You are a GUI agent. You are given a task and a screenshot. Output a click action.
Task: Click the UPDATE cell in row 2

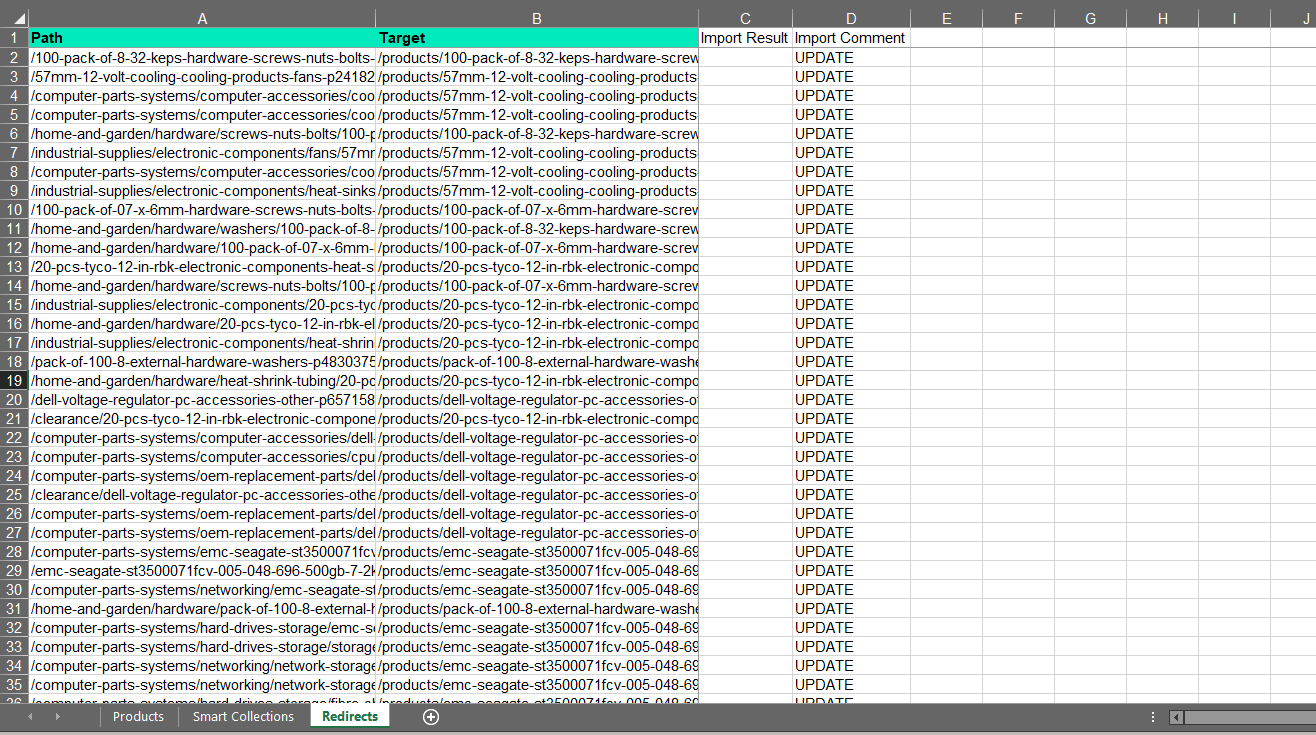[x=851, y=58]
